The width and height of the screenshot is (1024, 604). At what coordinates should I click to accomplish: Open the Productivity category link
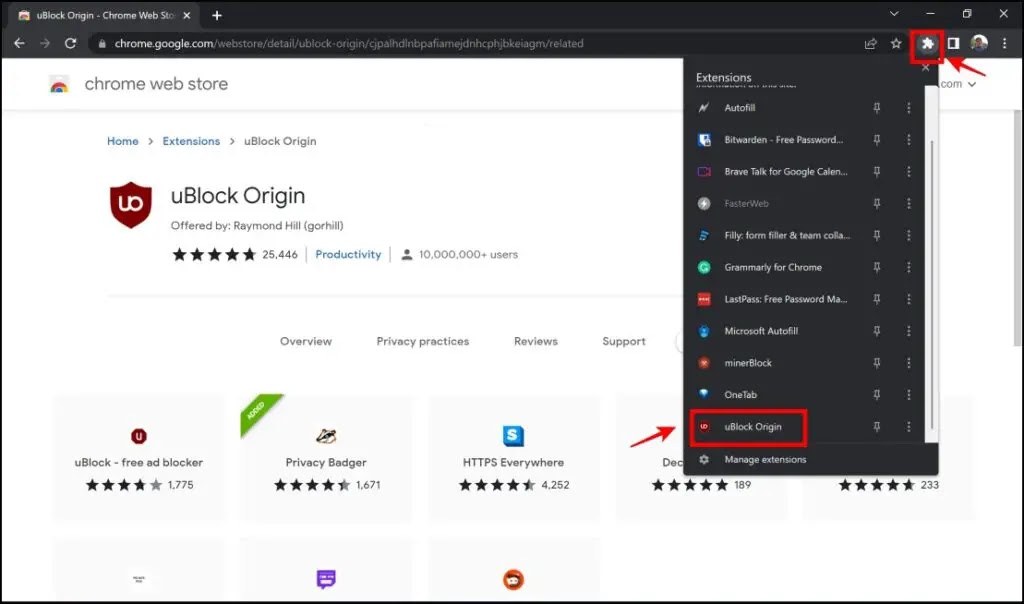click(x=348, y=255)
